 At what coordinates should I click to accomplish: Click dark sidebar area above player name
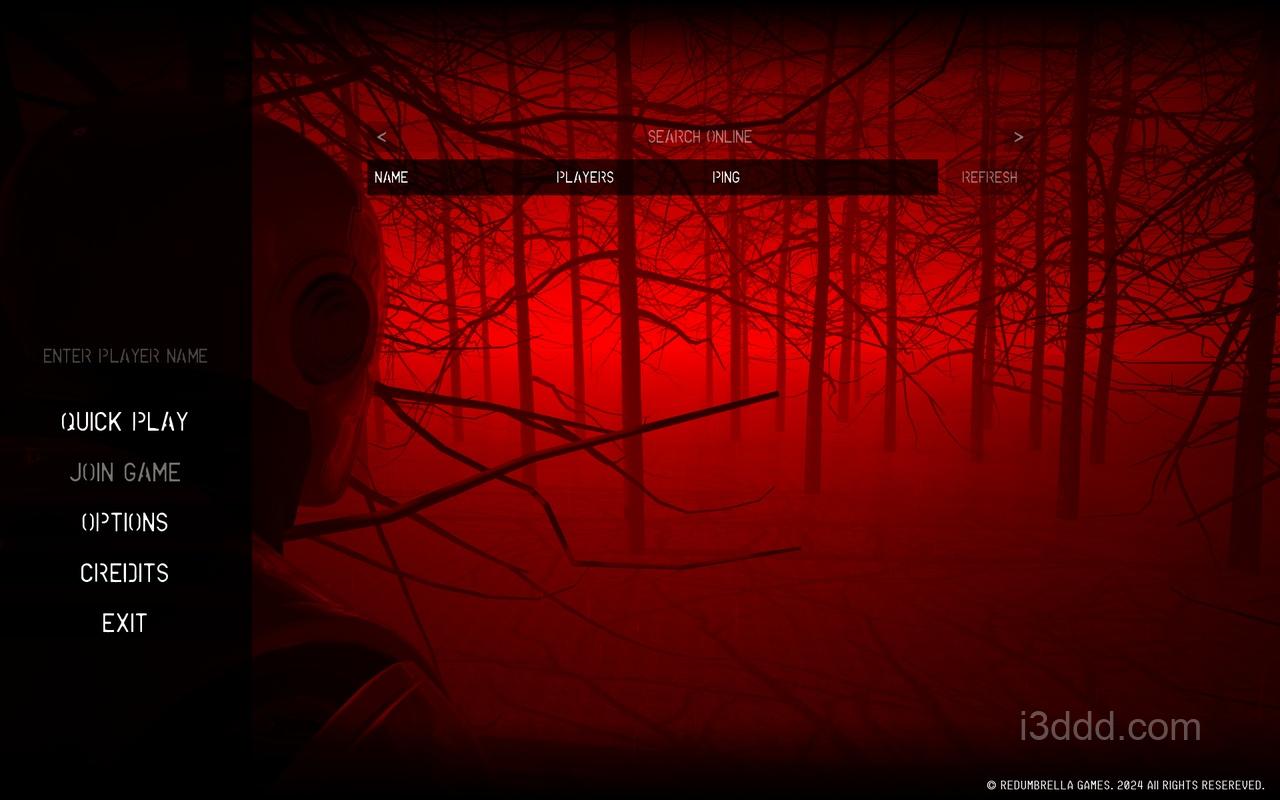[125, 200]
